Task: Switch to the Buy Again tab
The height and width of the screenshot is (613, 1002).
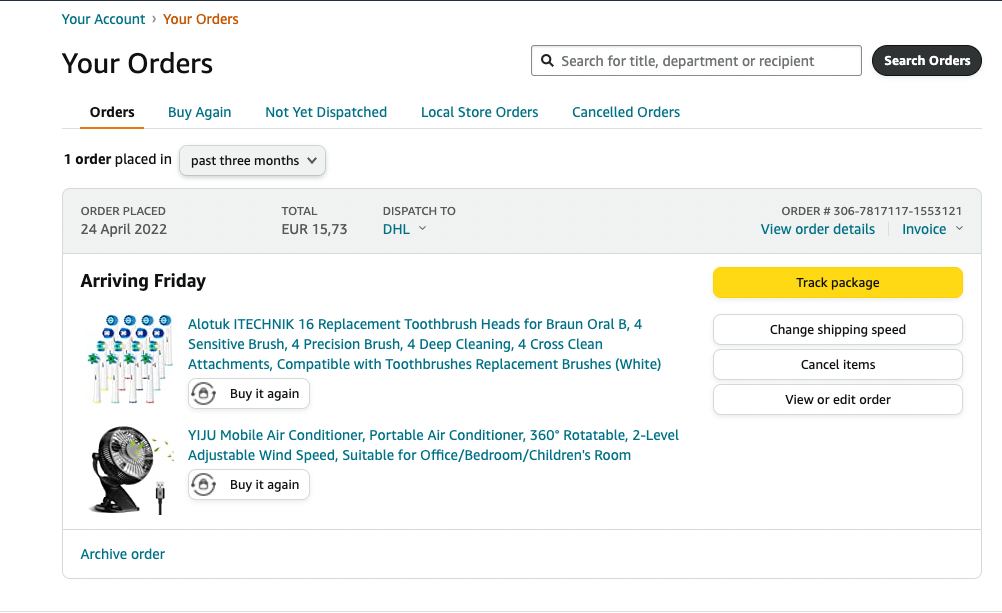Action: click(199, 112)
